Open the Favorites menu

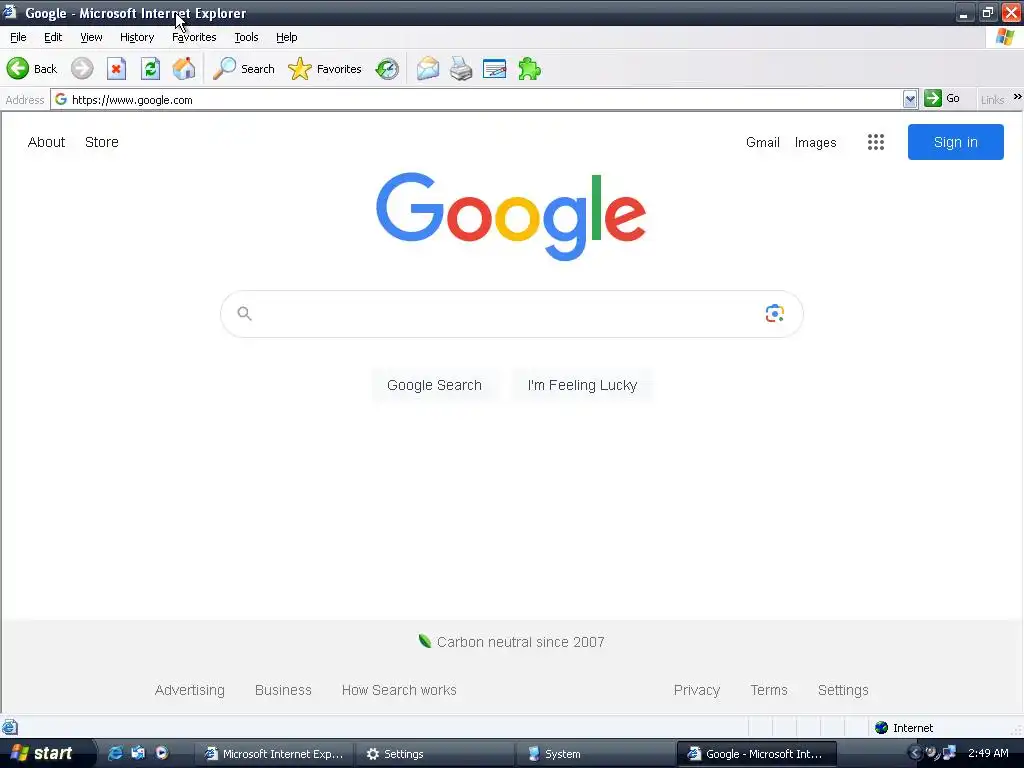194,37
